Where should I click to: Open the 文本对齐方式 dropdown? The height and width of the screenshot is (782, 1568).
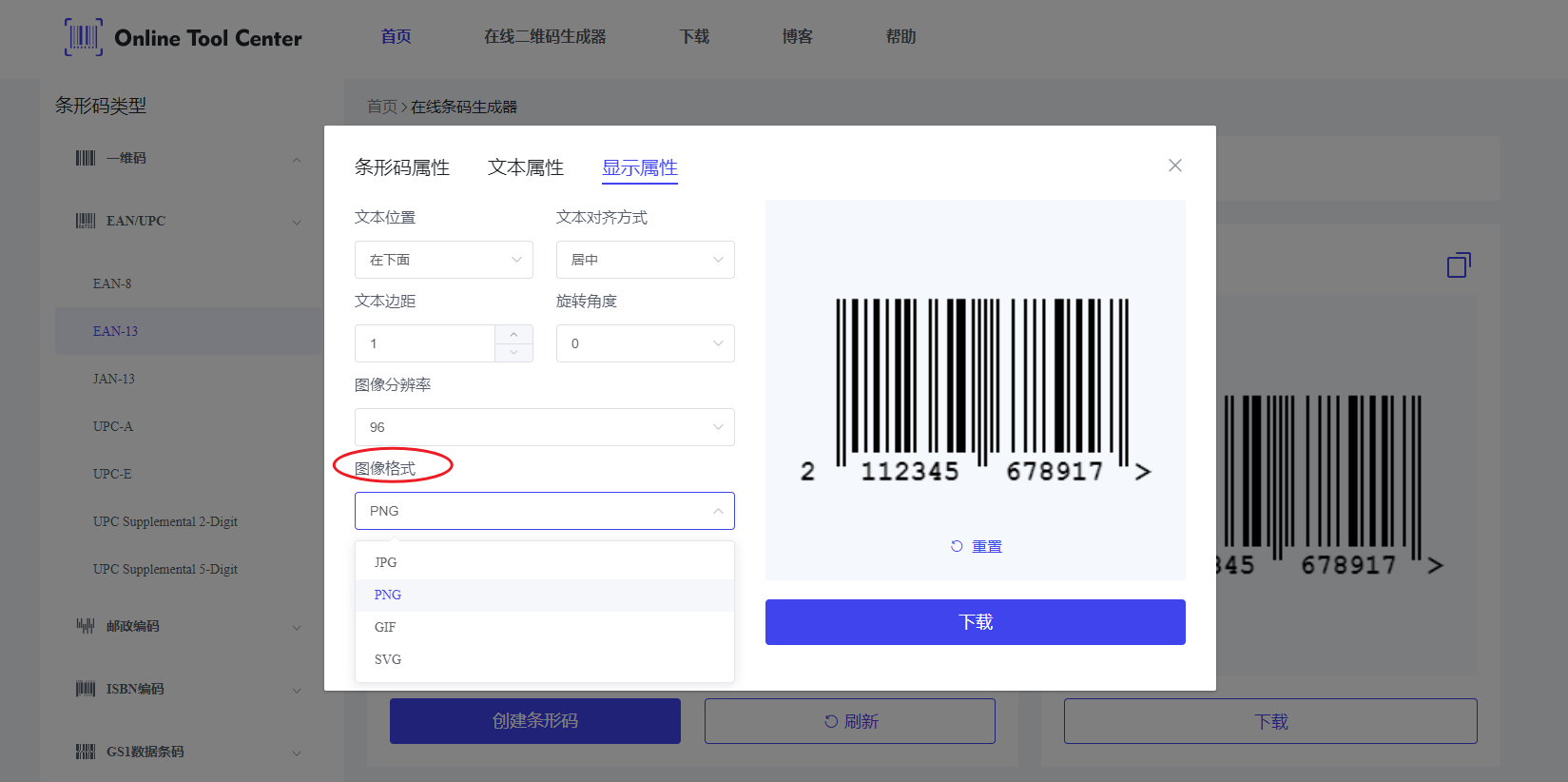[x=646, y=260]
